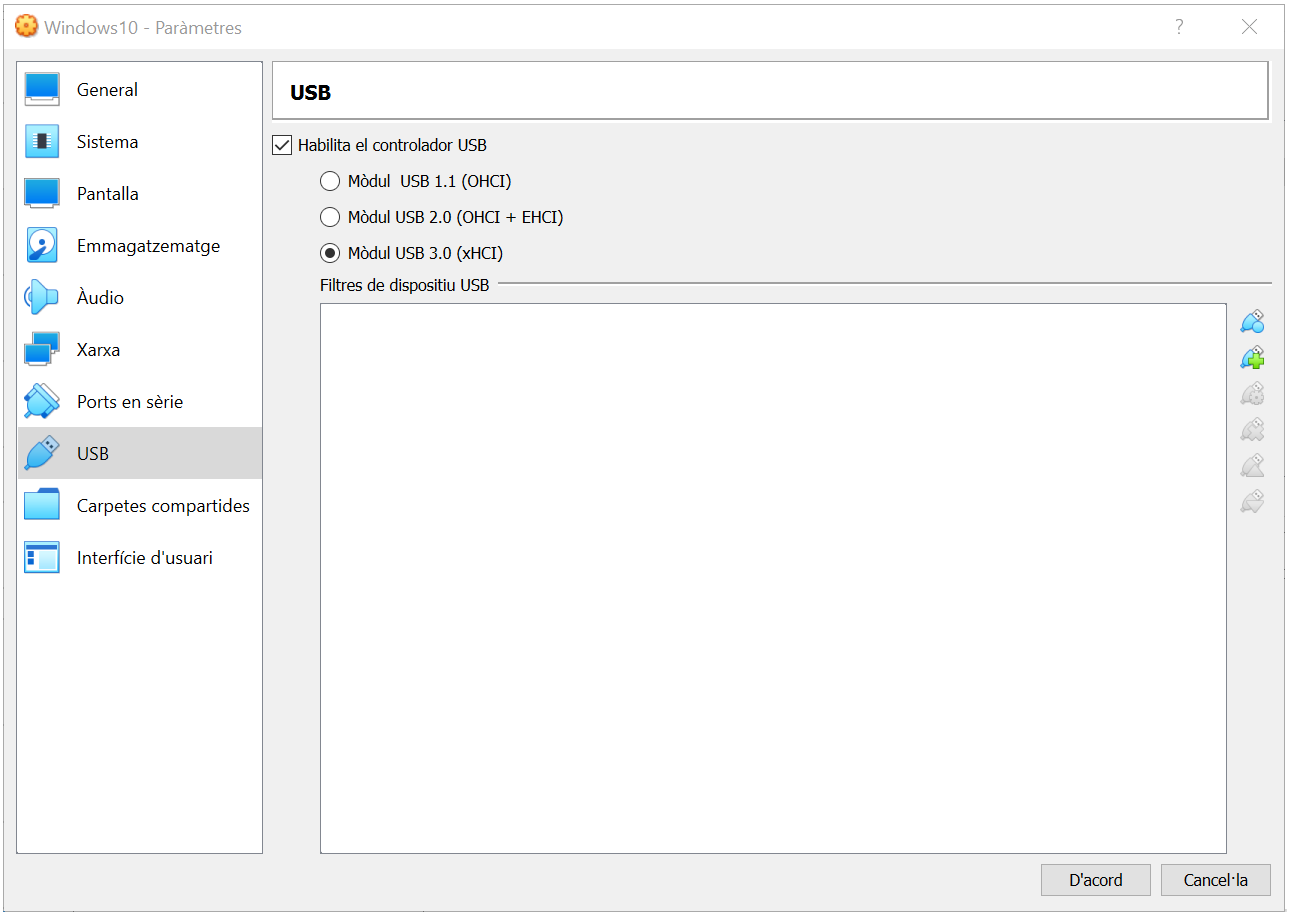This screenshot has width=1289, height=916.
Task: Click the move USB filter down icon
Action: click(x=1252, y=502)
